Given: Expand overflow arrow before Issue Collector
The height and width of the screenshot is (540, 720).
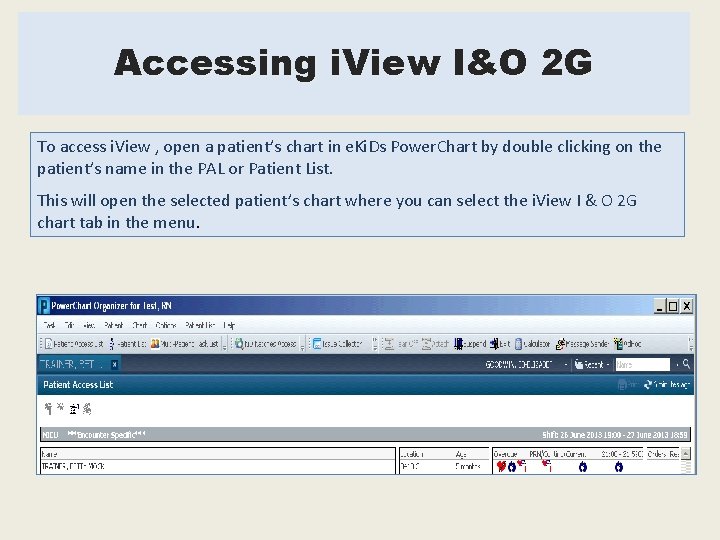Looking at the screenshot, I should [x=302, y=344].
